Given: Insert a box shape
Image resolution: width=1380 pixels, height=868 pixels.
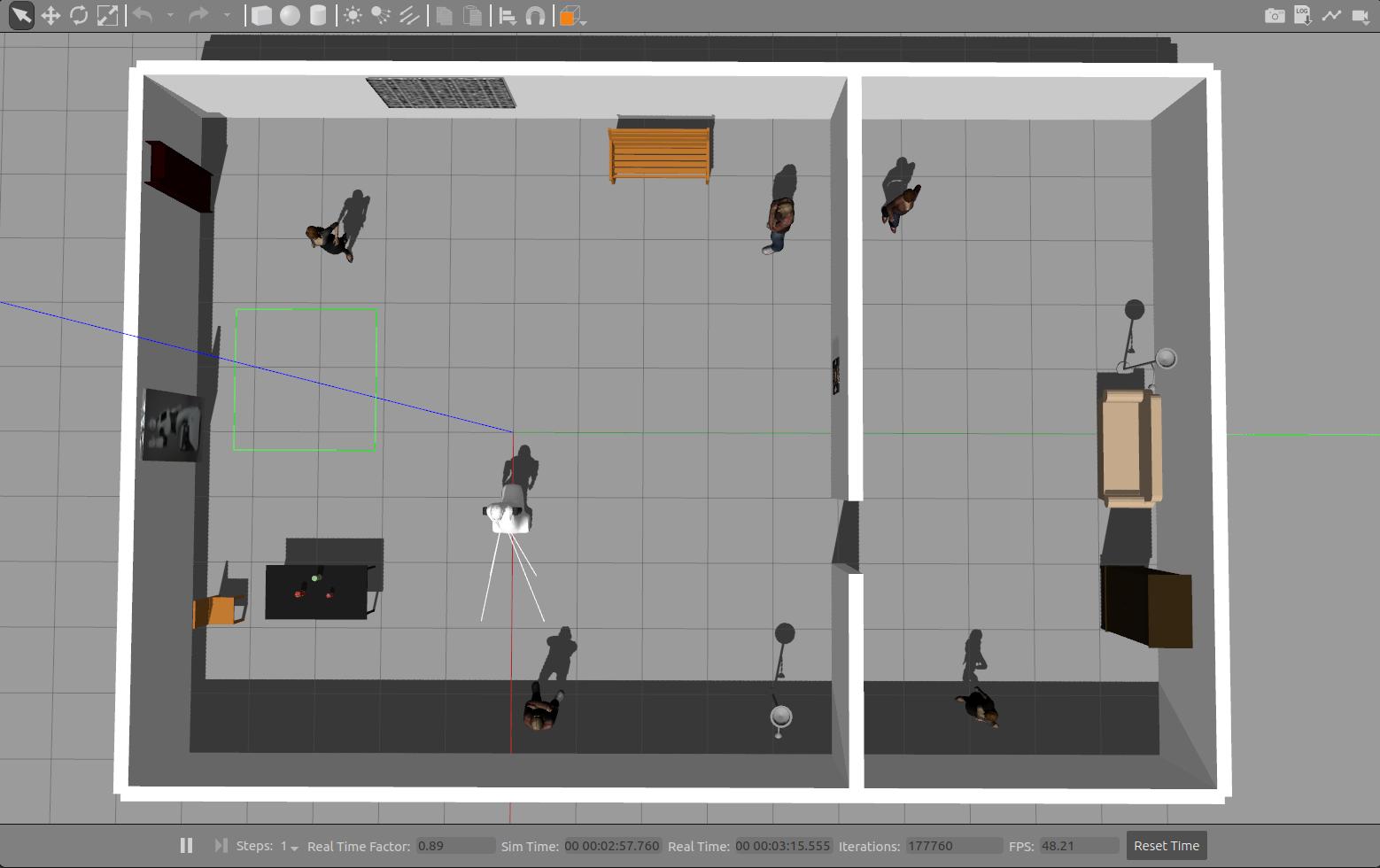Looking at the screenshot, I should click(x=261, y=16).
